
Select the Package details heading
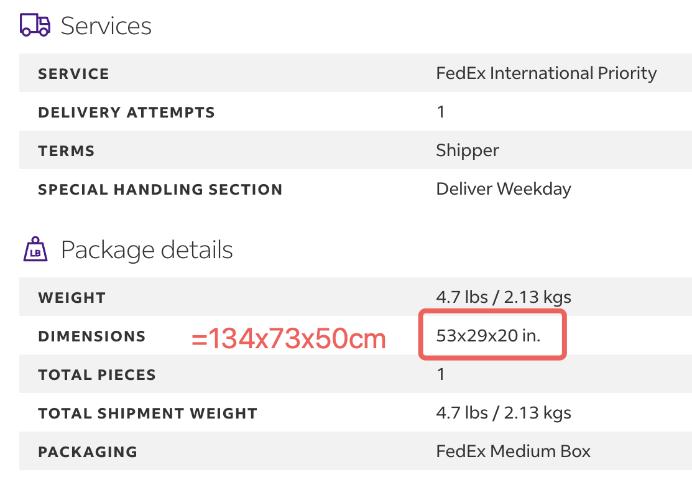(x=147, y=250)
